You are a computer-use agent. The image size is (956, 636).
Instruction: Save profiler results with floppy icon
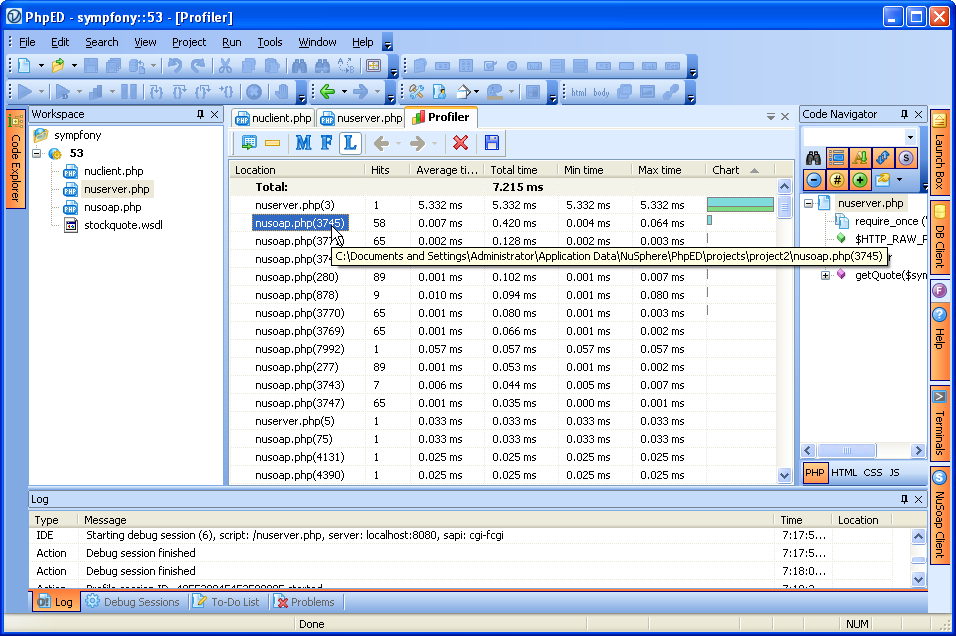tap(491, 143)
